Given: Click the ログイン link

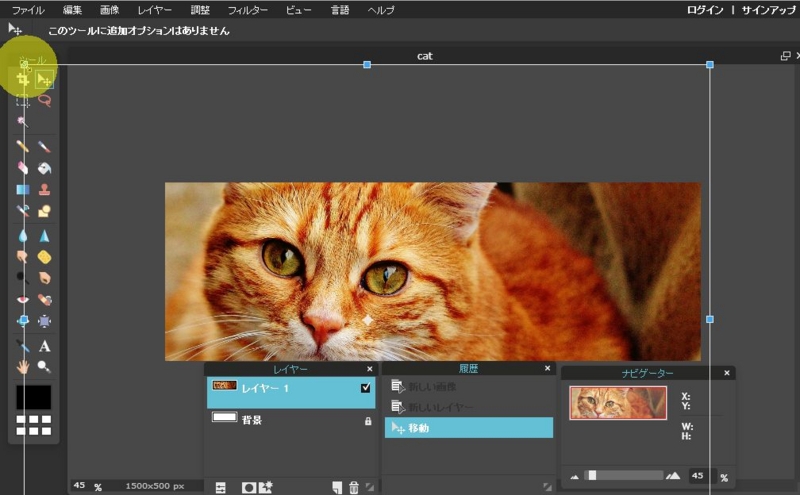Looking at the screenshot, I should pyautogui.click(x=705, y=10).
